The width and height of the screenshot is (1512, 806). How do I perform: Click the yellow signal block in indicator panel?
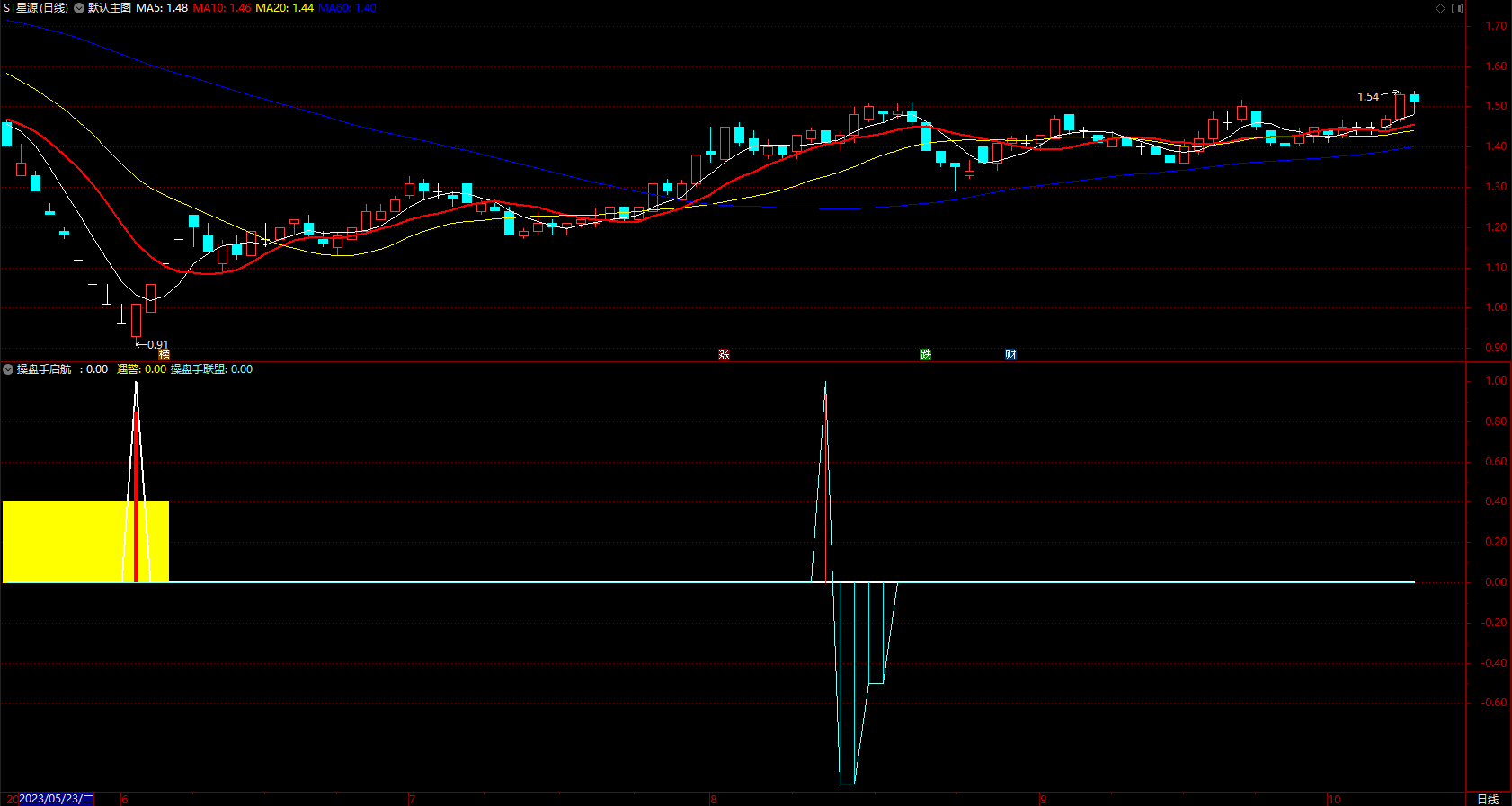(x=85, y=542)
